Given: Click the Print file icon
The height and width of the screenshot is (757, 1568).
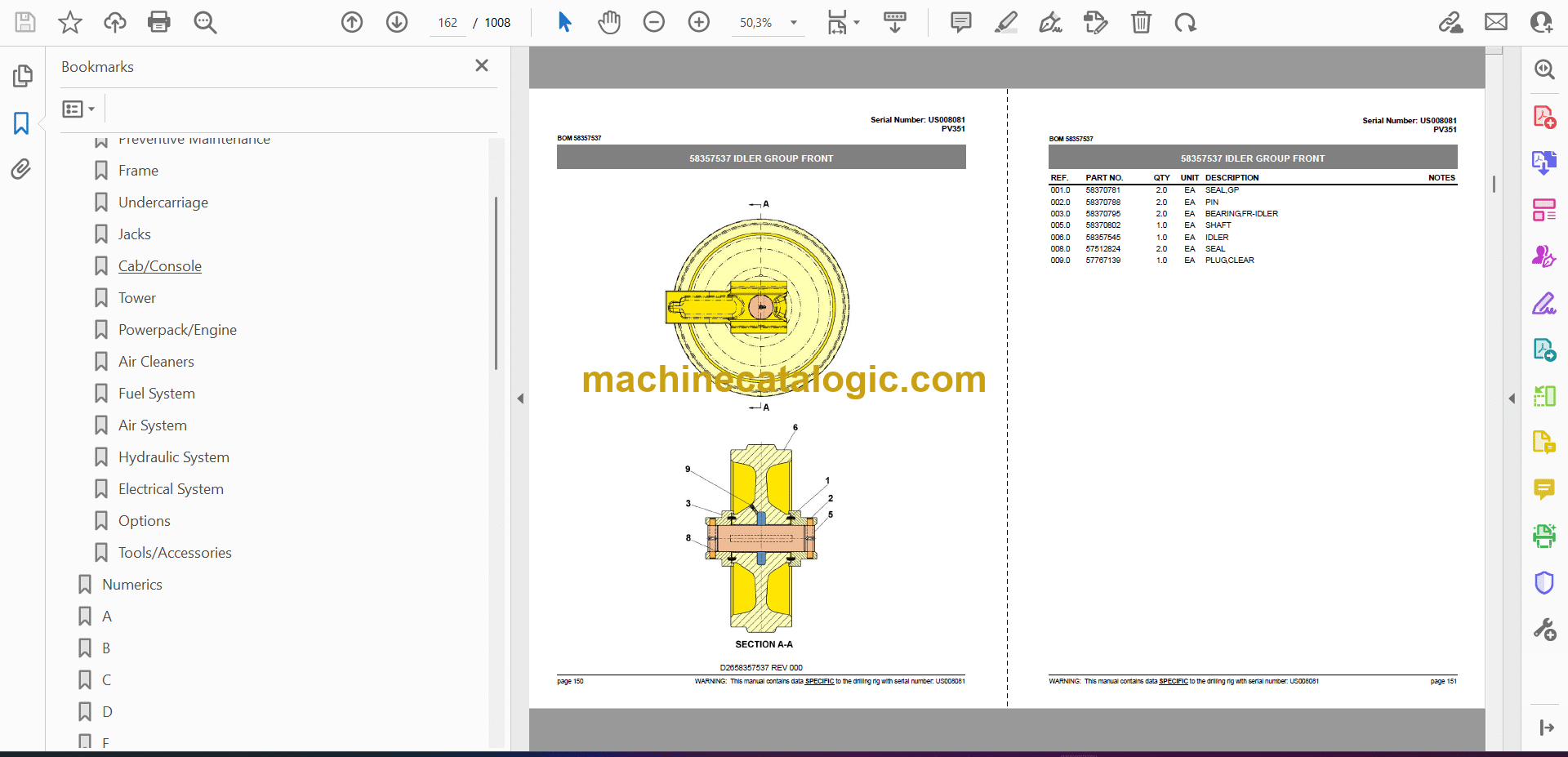Looking at the screenshot, I should pos(158,22).
